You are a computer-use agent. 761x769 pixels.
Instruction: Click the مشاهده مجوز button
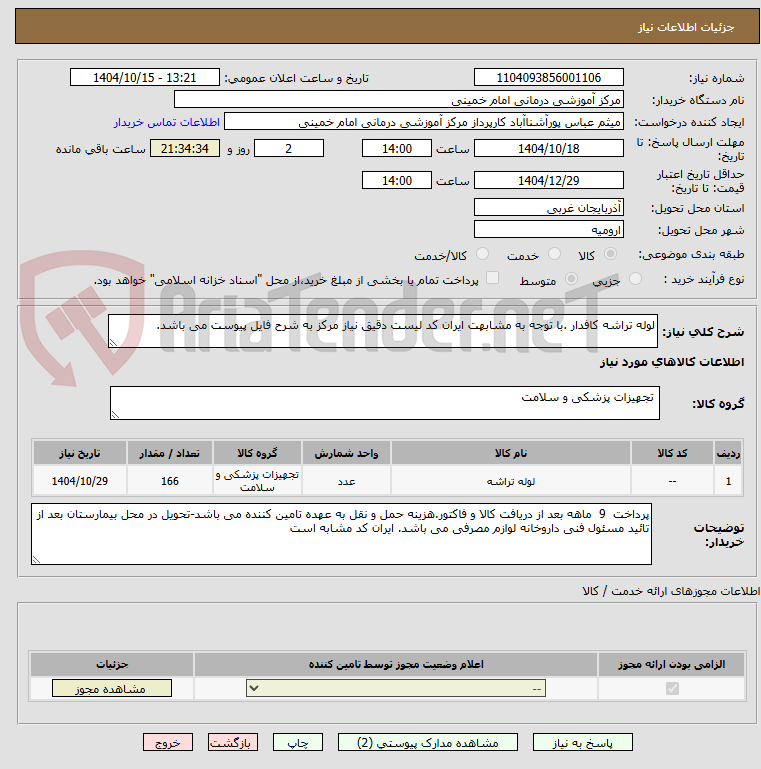tap(112, 689)
